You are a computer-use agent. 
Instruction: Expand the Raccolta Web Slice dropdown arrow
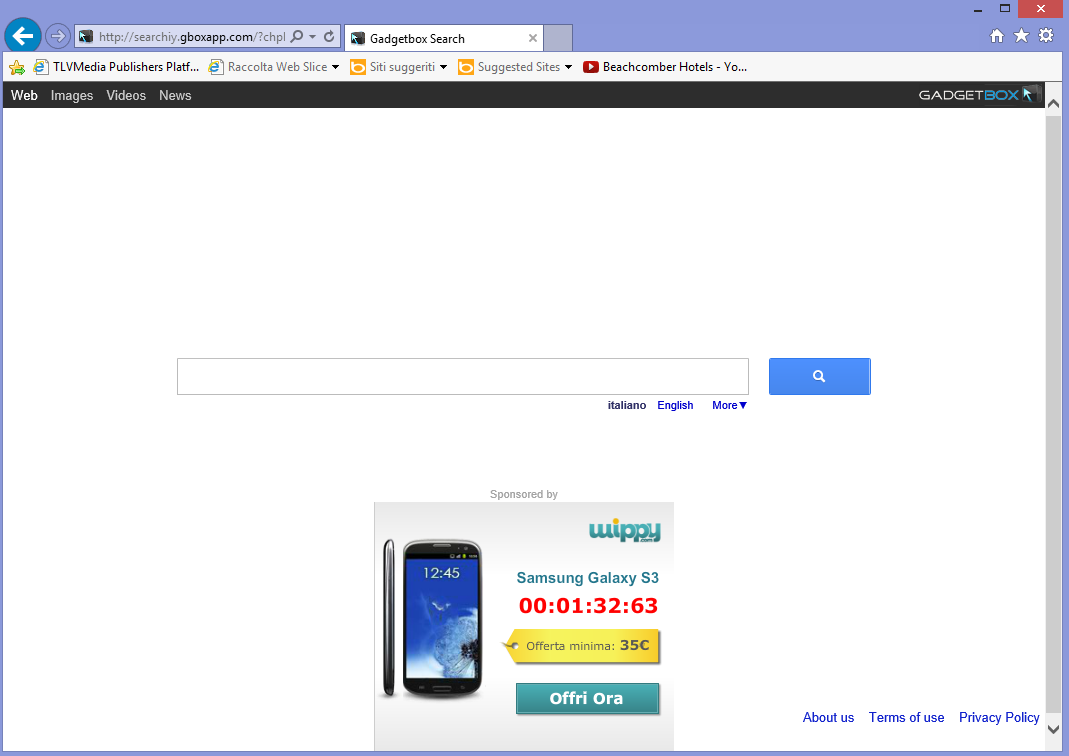(335, 67)
